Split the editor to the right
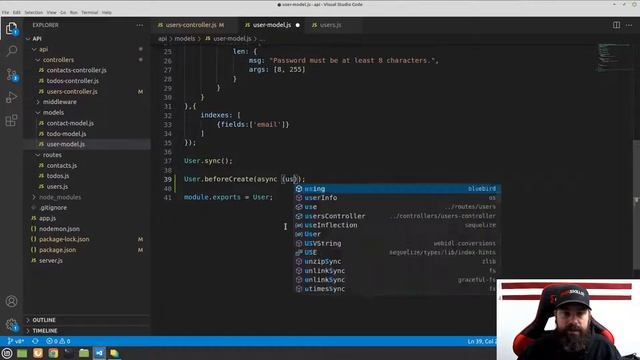 tap(616, 25)
